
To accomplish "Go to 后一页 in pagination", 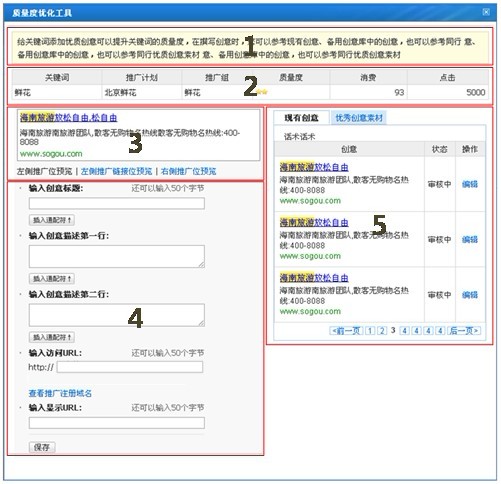I will pyautogui.click(x=464, y=330).
